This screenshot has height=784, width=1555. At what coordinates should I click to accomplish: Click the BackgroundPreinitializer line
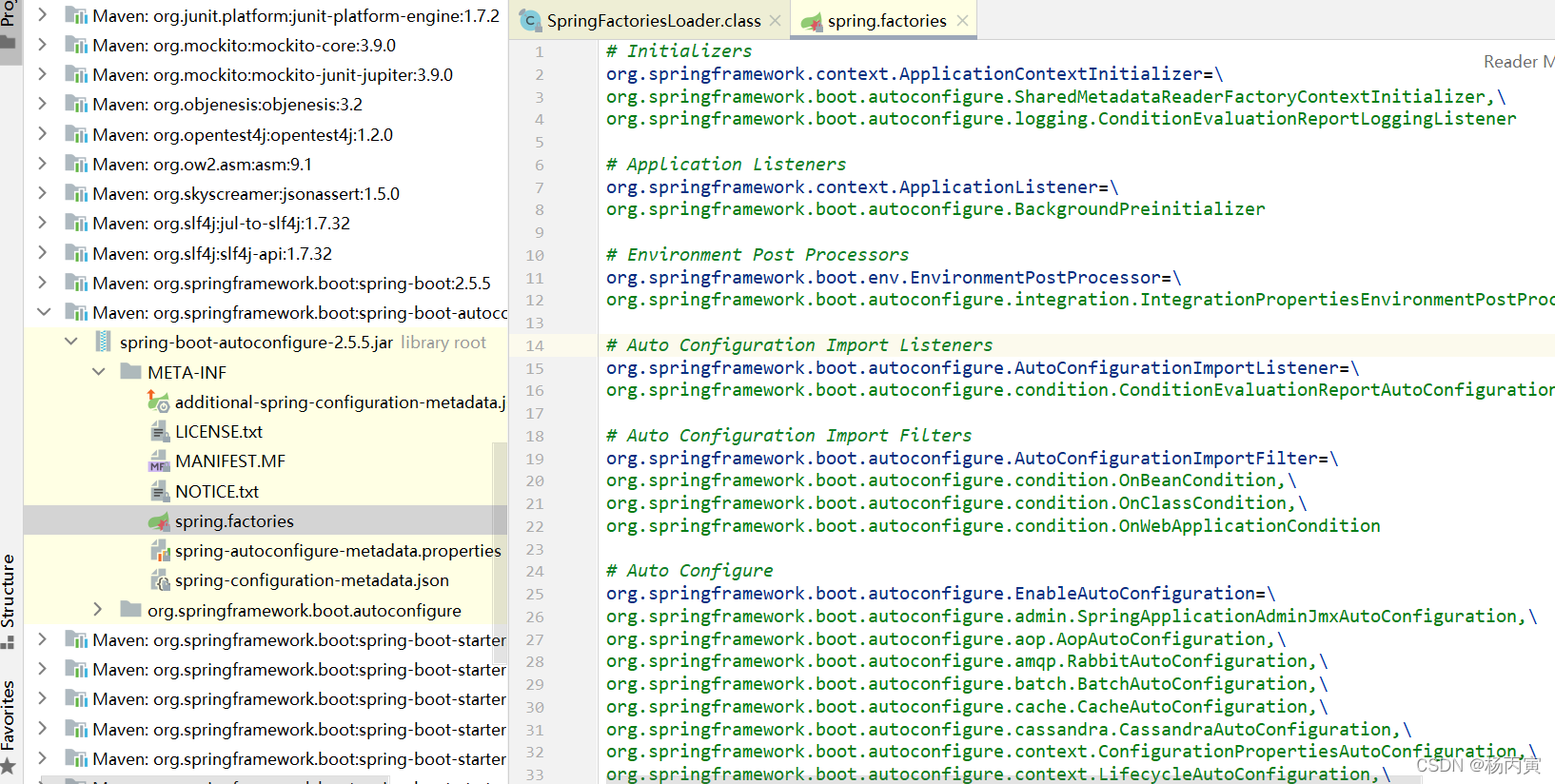click(x=935, y=209)
